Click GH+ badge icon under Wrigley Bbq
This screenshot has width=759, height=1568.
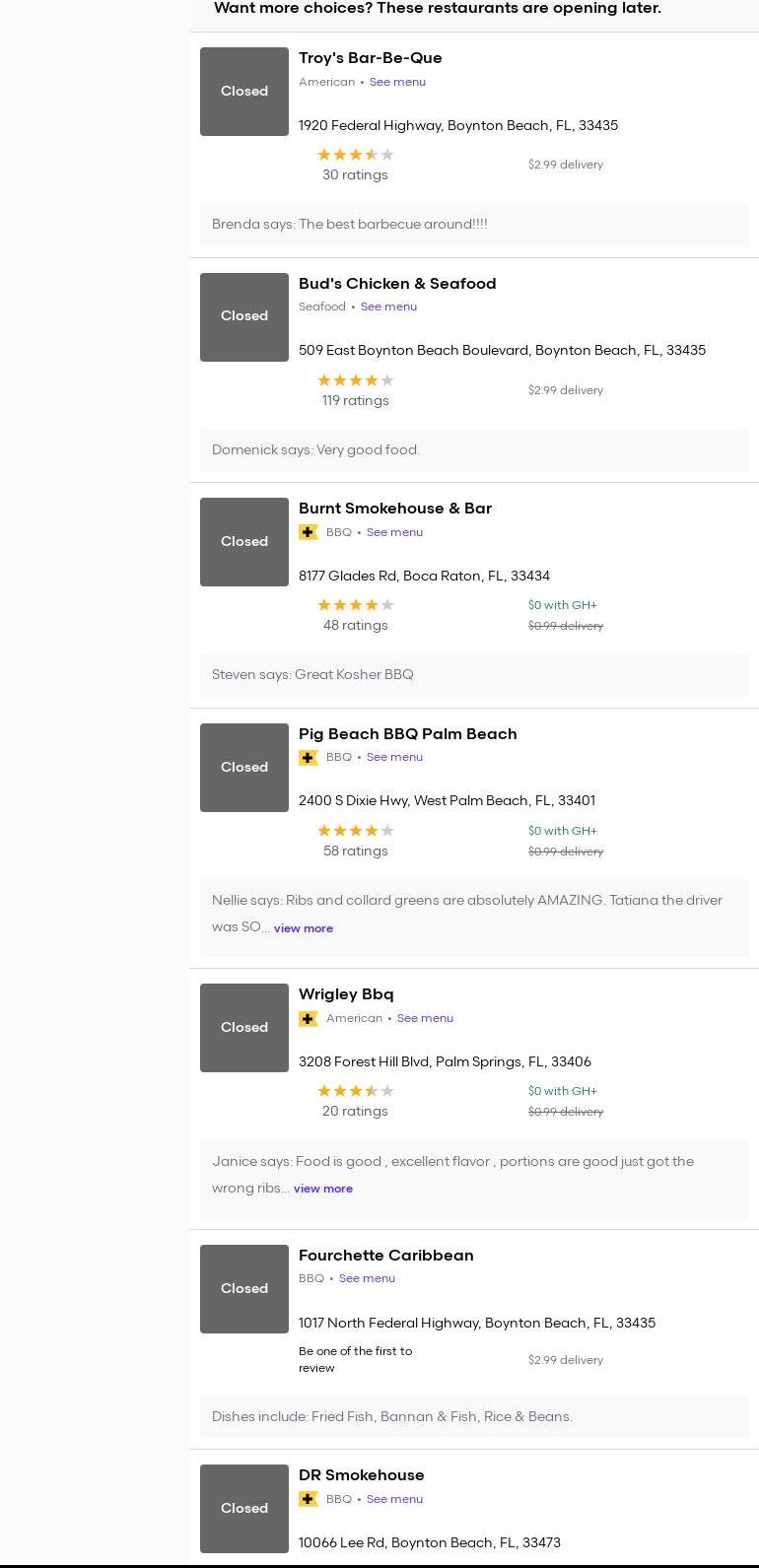pos(309,1019)
